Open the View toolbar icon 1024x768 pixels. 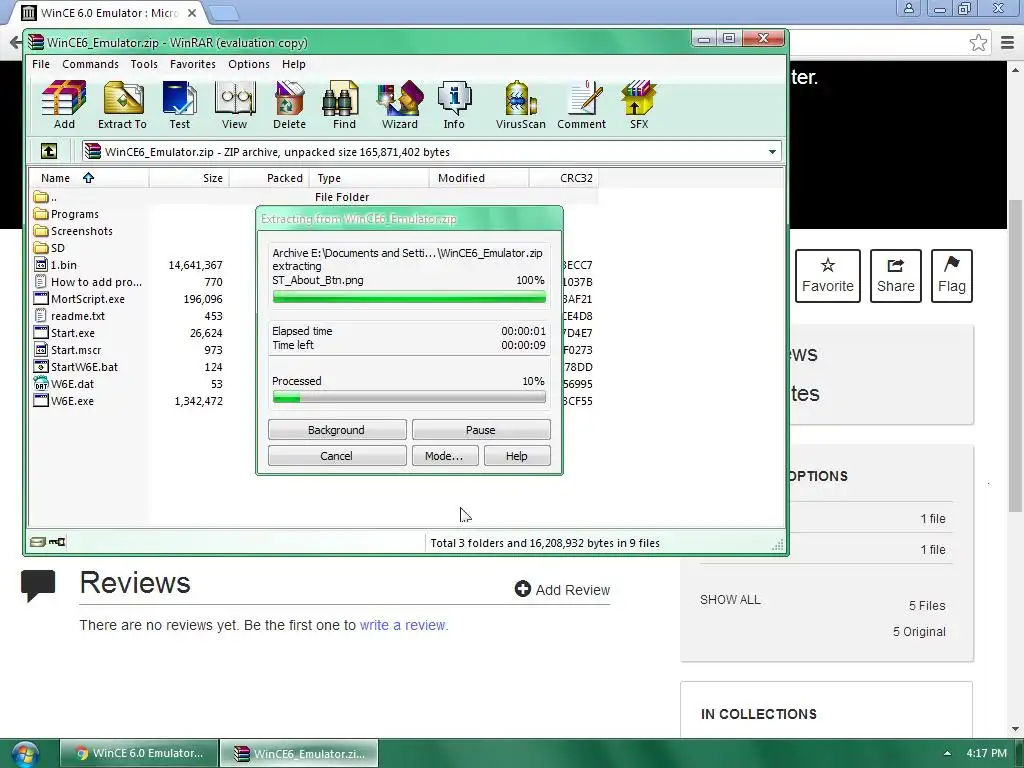coord(234,104)
